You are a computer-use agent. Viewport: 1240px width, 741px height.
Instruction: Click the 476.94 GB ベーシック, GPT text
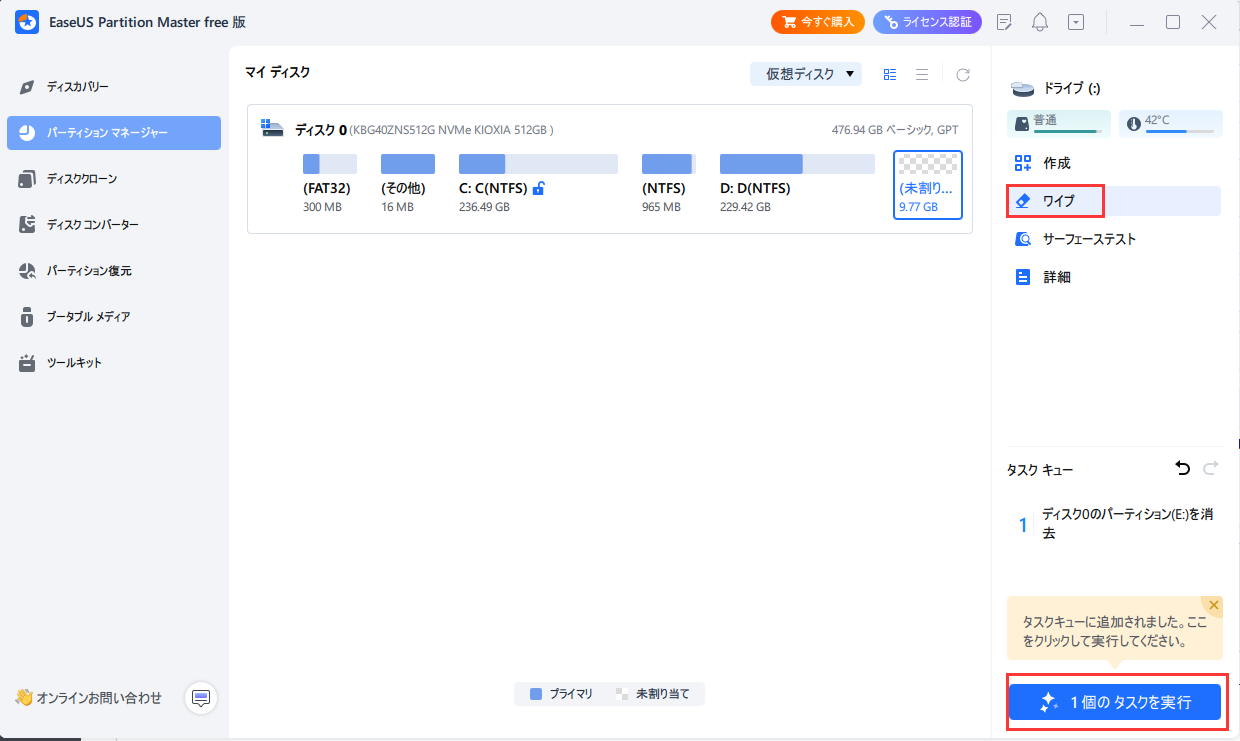click(896, 130)
